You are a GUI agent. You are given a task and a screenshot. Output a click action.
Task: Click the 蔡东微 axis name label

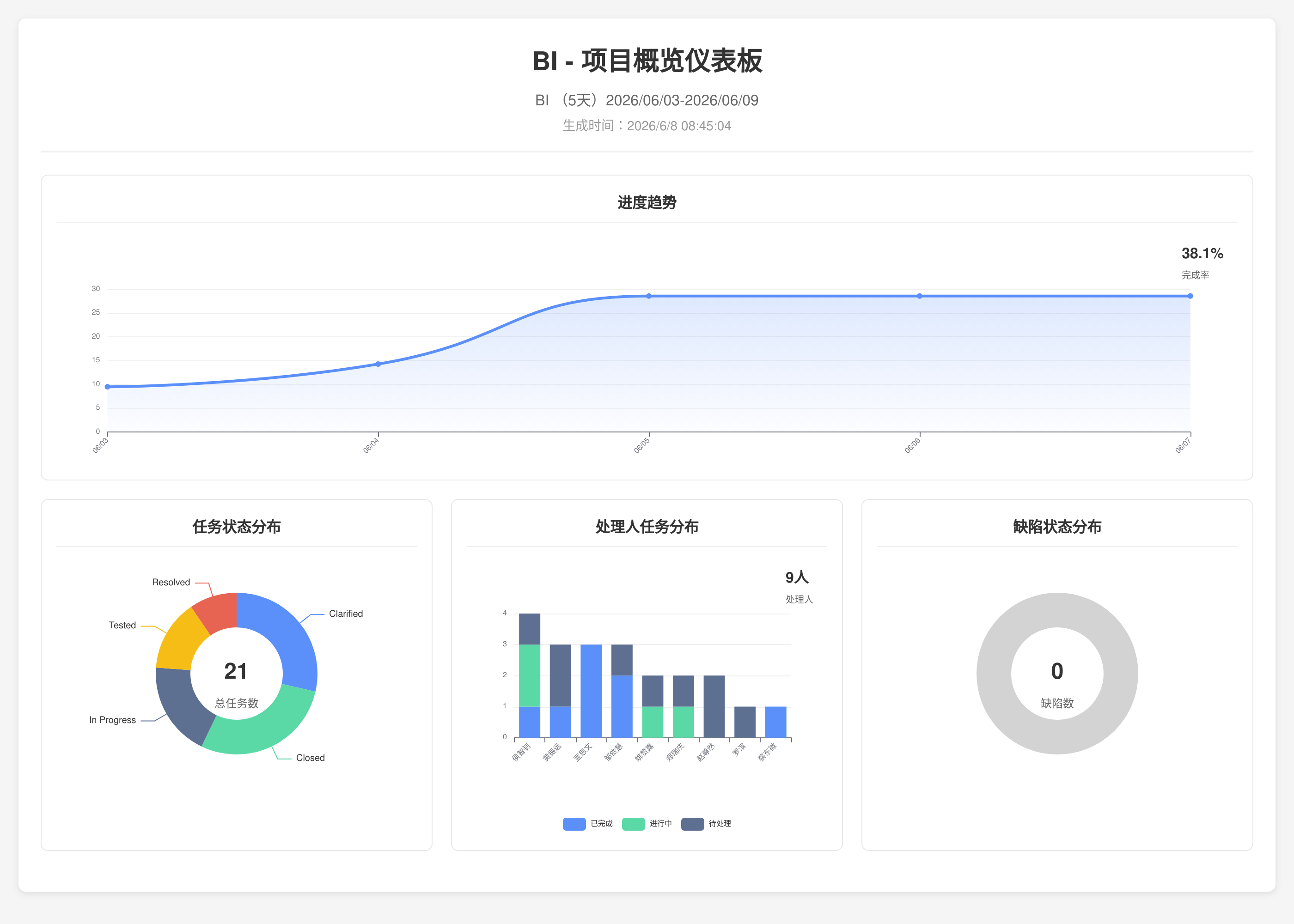(x=767, y=752)
